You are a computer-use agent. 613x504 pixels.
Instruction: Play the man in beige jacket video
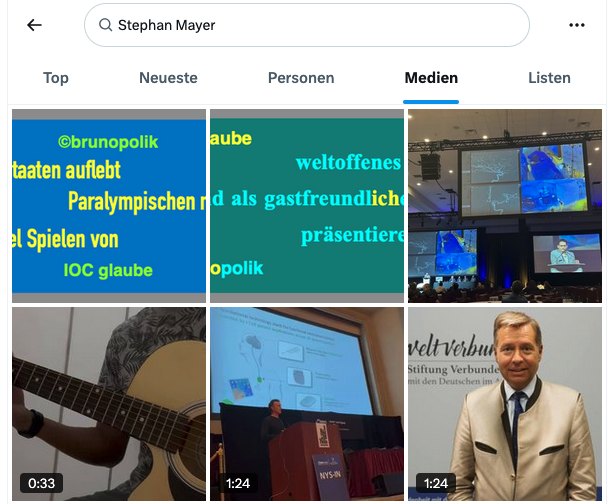point(505,404)
